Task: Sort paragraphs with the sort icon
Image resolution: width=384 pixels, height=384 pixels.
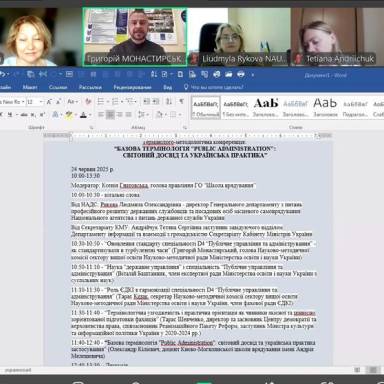Action: (x=169, y=101)
